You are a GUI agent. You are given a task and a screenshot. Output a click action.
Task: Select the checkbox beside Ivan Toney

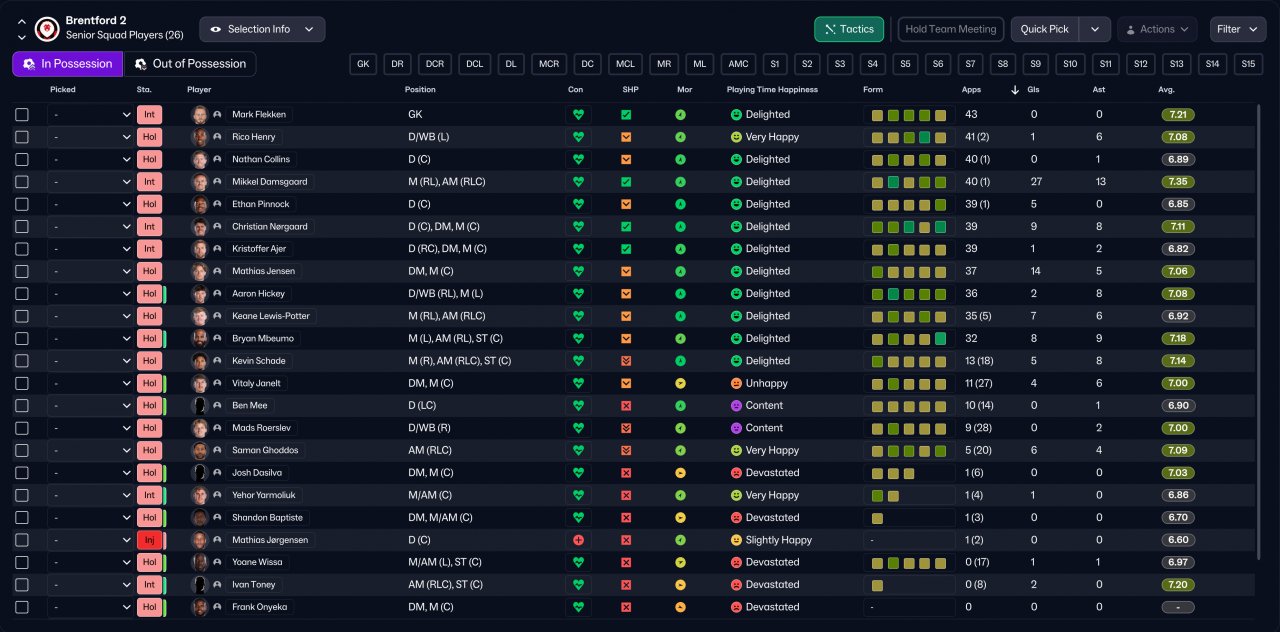[x=22, y=585]
